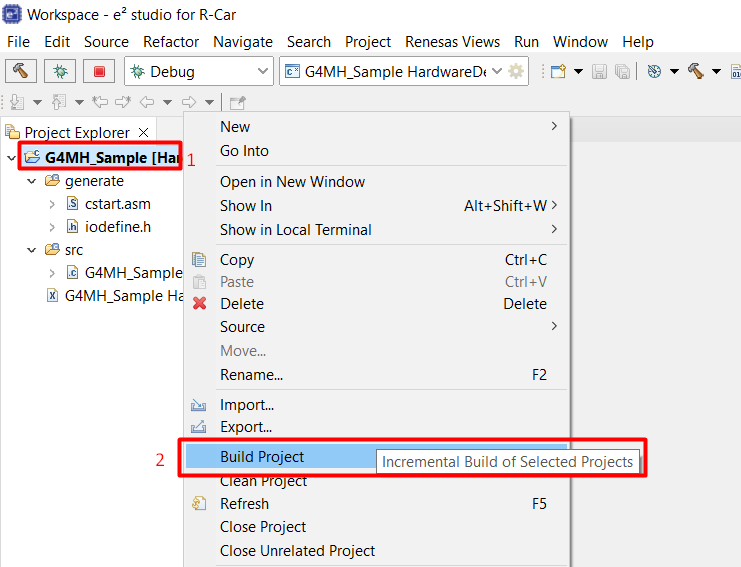Open the Refactor menu in menu bar
This screenshot has width=741, height=567.
pos(171,42)
